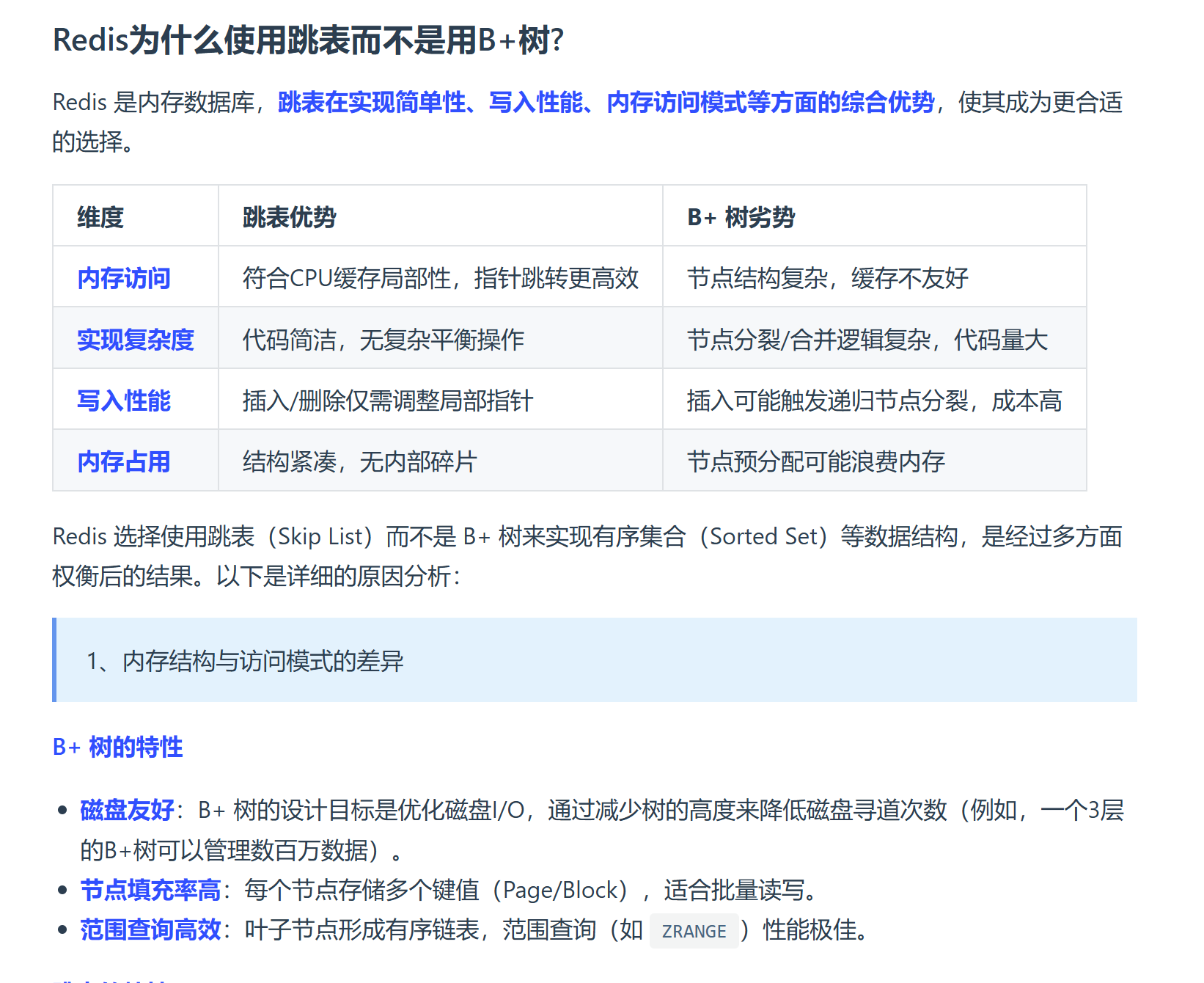Click the blue bold phrase "跳表在实现简单性、写入性能、内存访问模式等方面的综合优势"
Viewport: 1204px width, 983px height.
tap(606, 102)
